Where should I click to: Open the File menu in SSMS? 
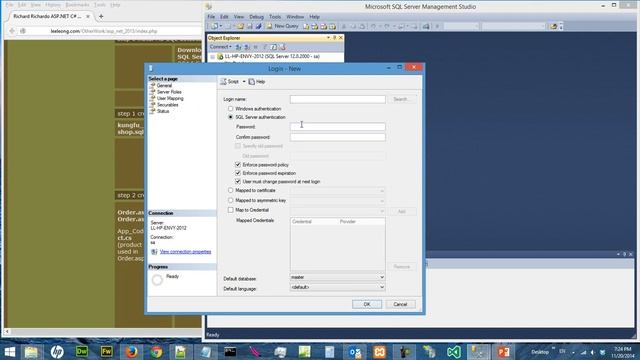pos(211,17)
